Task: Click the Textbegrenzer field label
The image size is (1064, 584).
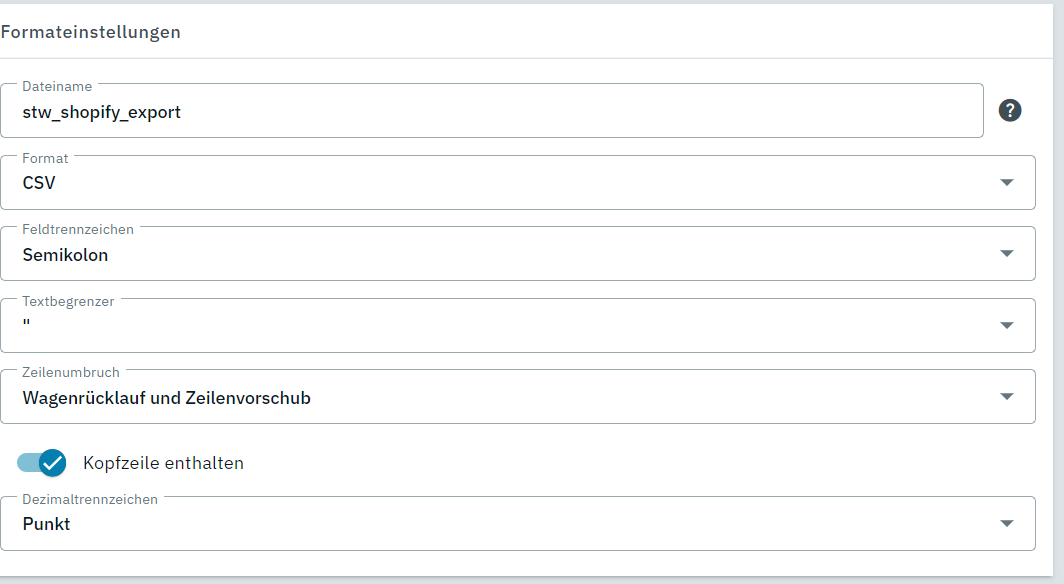Action: (x=68, y=302)
